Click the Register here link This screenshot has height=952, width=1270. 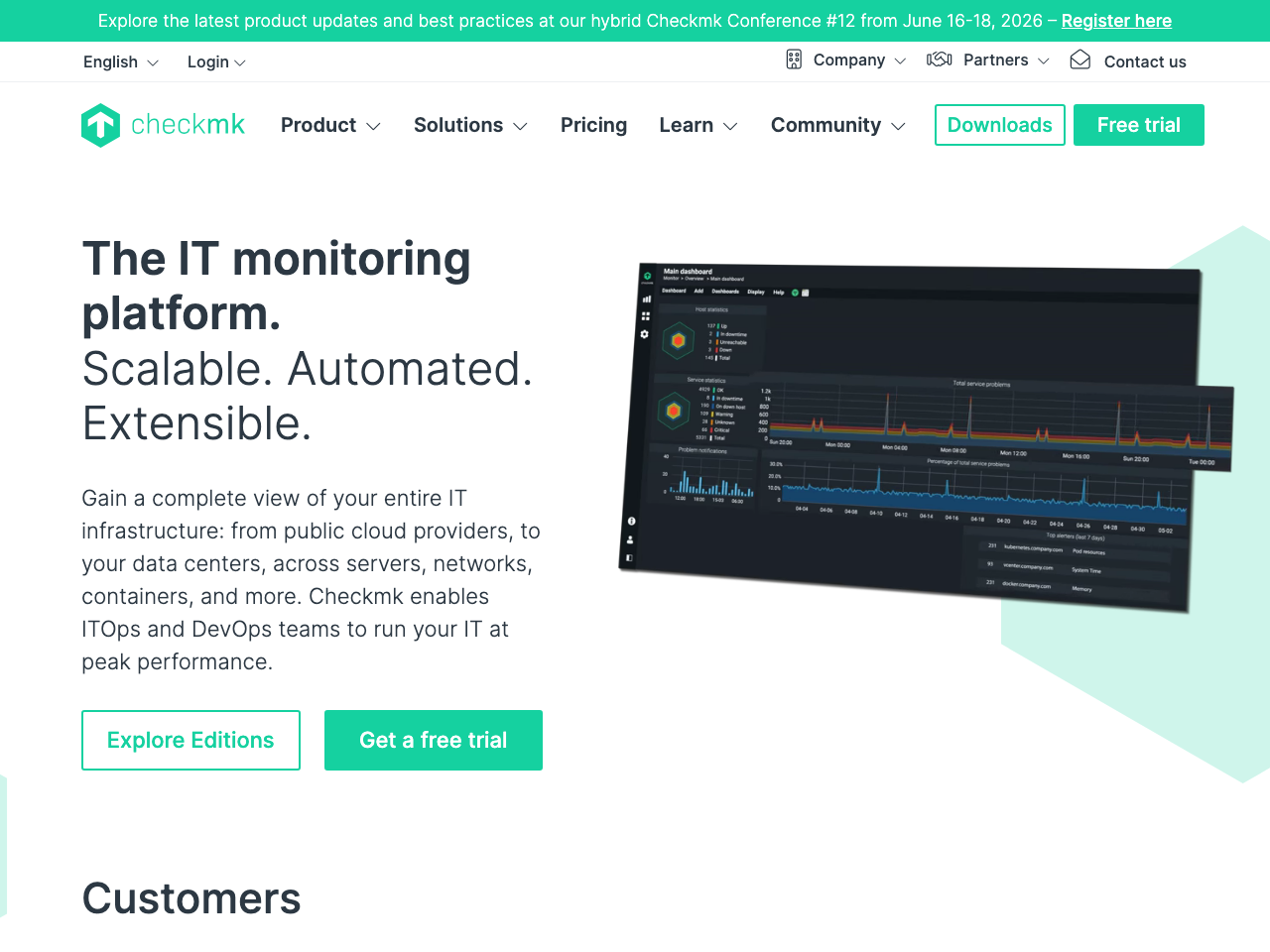[1116, 20]
